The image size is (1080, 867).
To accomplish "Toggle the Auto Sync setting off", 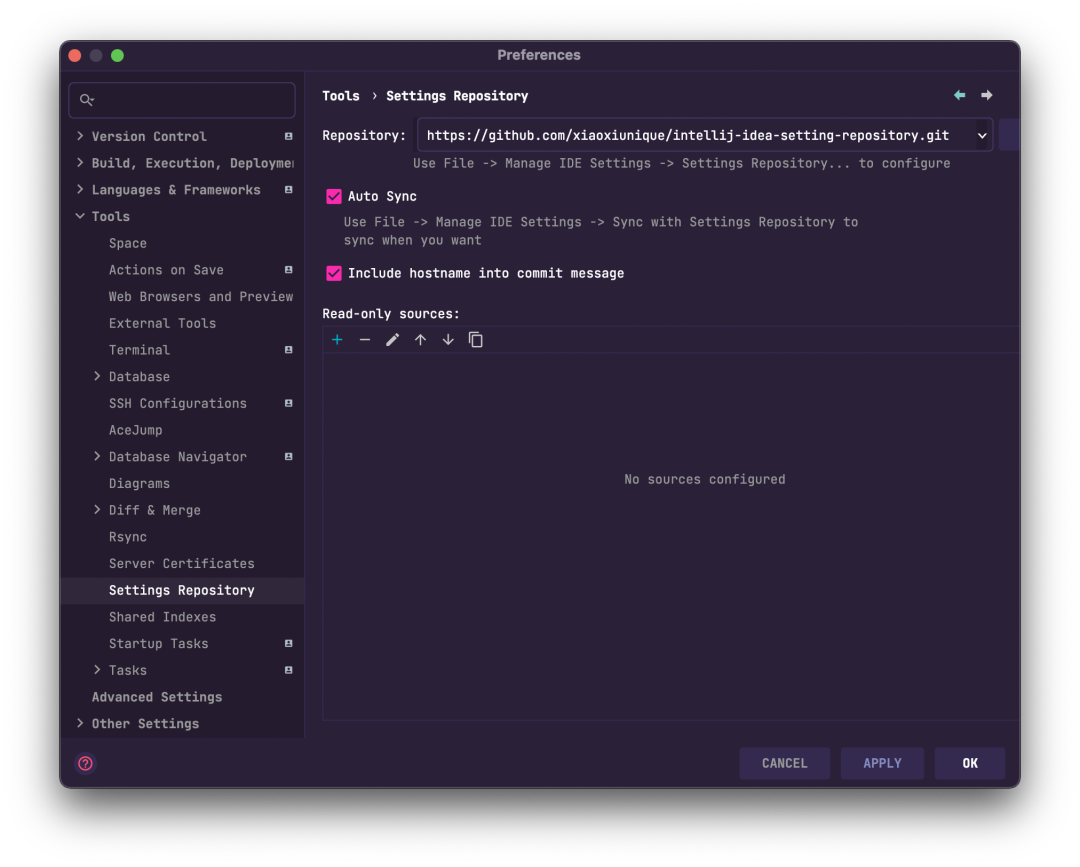I will pyautogui.click(x=333, y=196).
